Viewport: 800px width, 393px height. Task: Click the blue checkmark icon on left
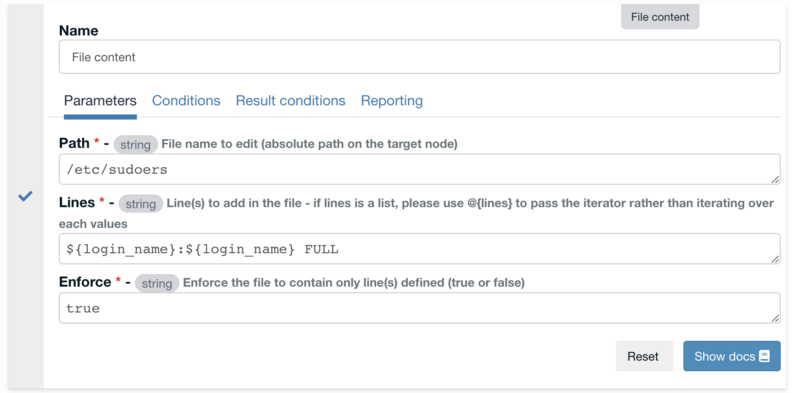pos(26,196)
